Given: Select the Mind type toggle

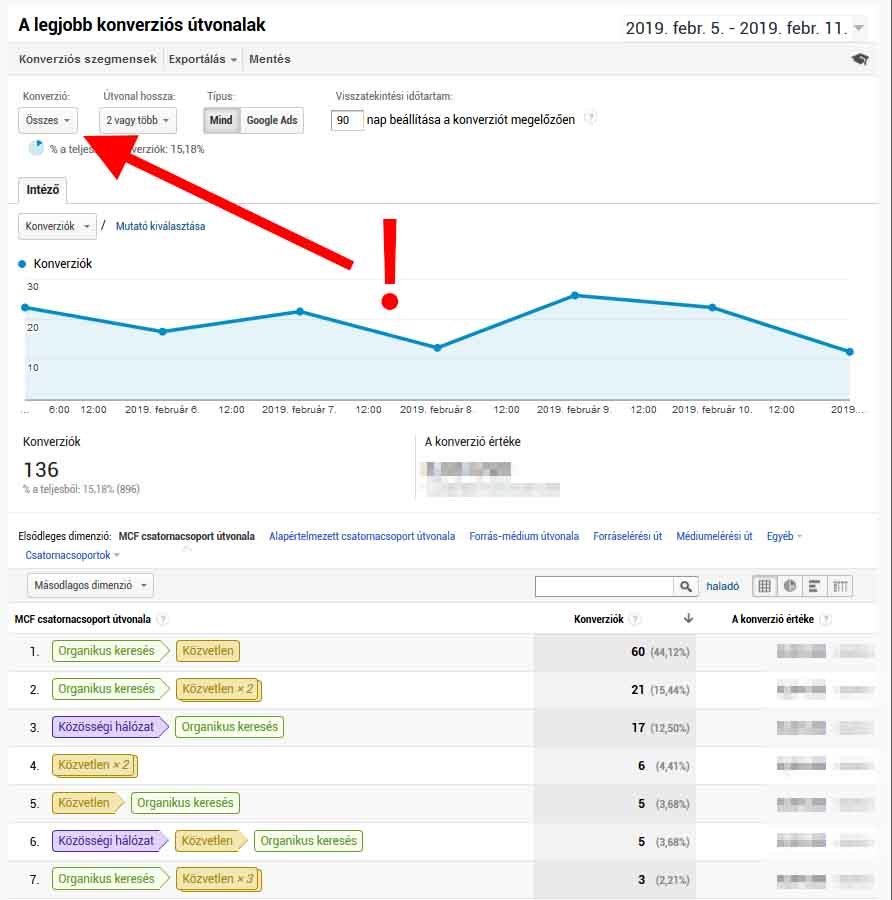Looking at the screenshot, I should 221,121.
